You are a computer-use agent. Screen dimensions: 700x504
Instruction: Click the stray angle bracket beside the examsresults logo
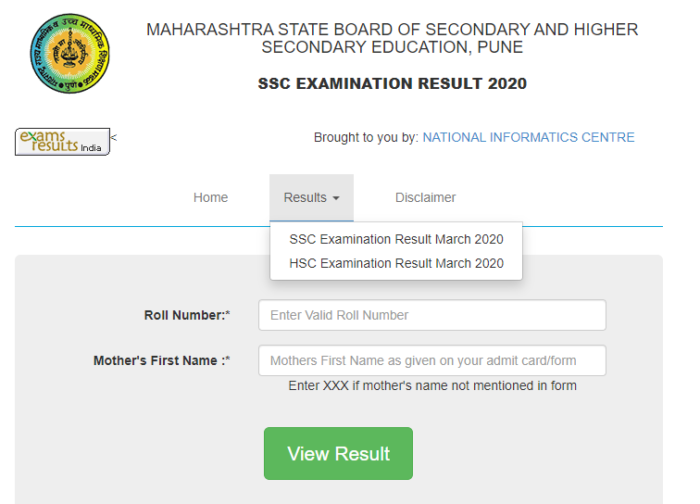click(x=114, y=137)
